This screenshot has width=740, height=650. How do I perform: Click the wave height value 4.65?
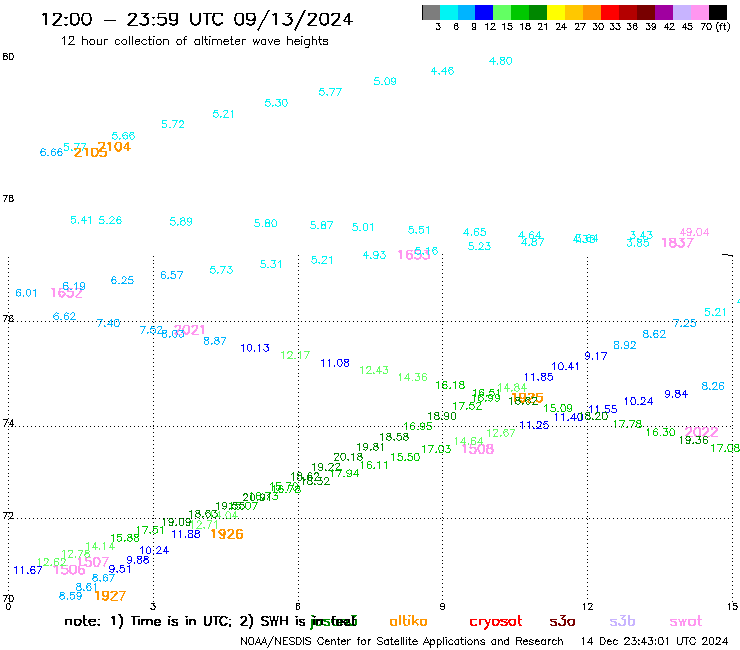474,232
